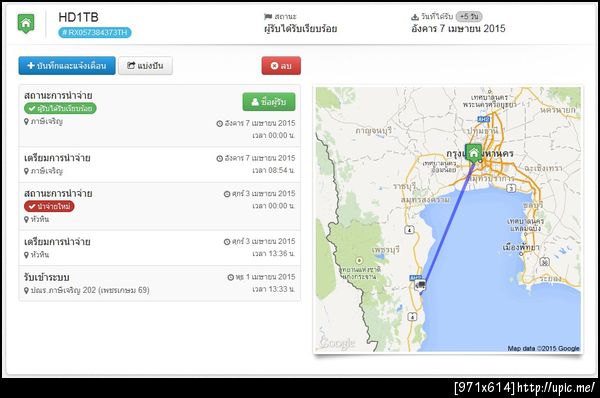Click the Pattaya city label on the map
The height and width of the screenshot is (398, 600).
521,247
